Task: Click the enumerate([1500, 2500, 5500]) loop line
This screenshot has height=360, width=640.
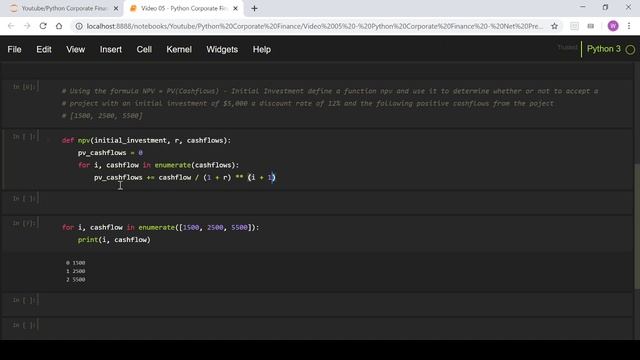Action: (x=160, y=227)
